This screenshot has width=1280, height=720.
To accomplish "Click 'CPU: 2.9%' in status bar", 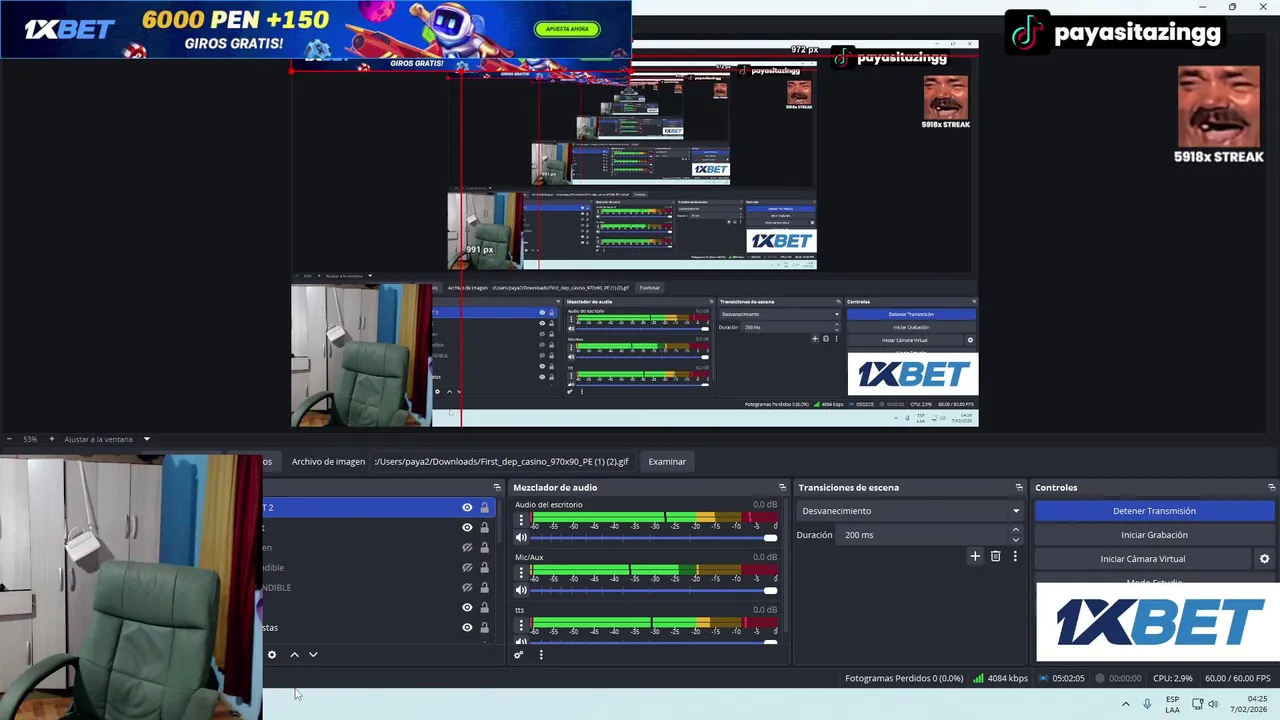I will [x=1172, y=678].
